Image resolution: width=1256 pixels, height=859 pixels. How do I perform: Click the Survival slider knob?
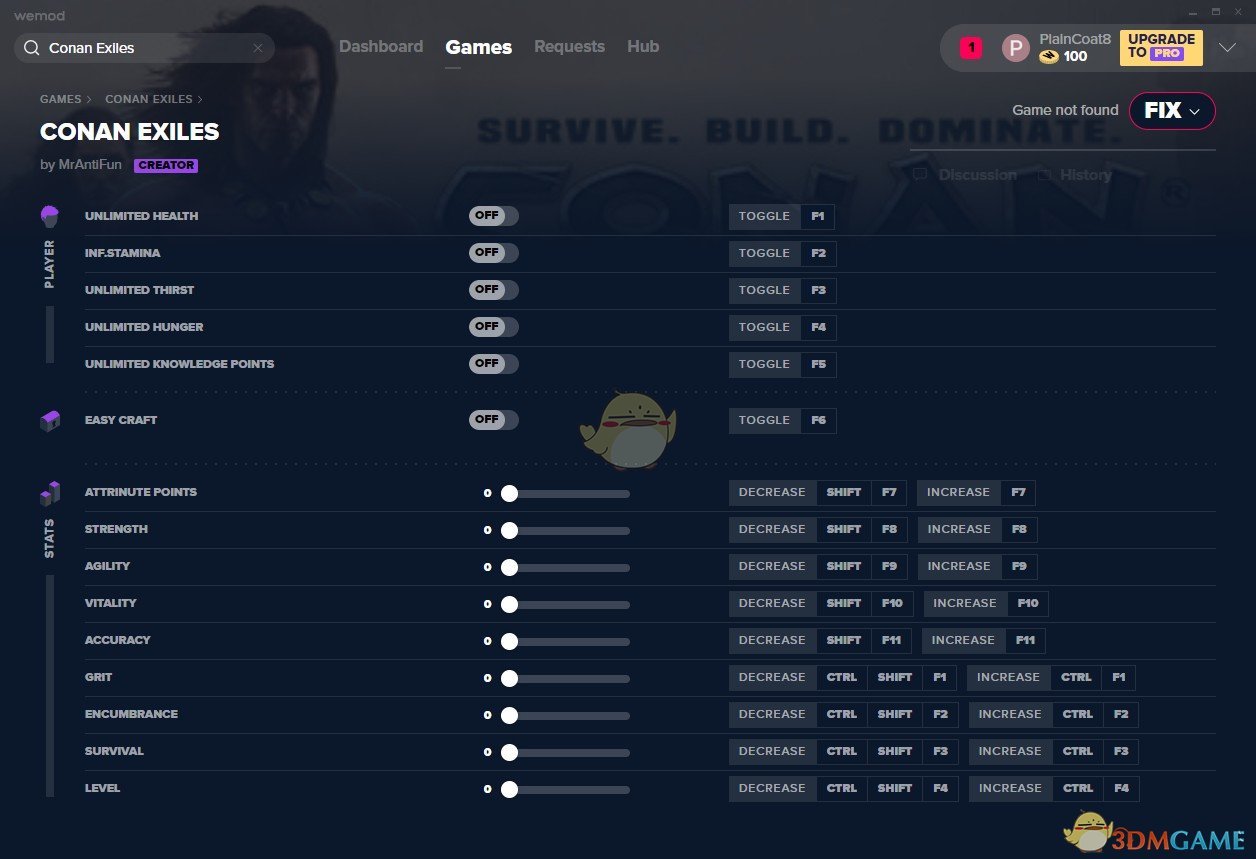point(509,752)
